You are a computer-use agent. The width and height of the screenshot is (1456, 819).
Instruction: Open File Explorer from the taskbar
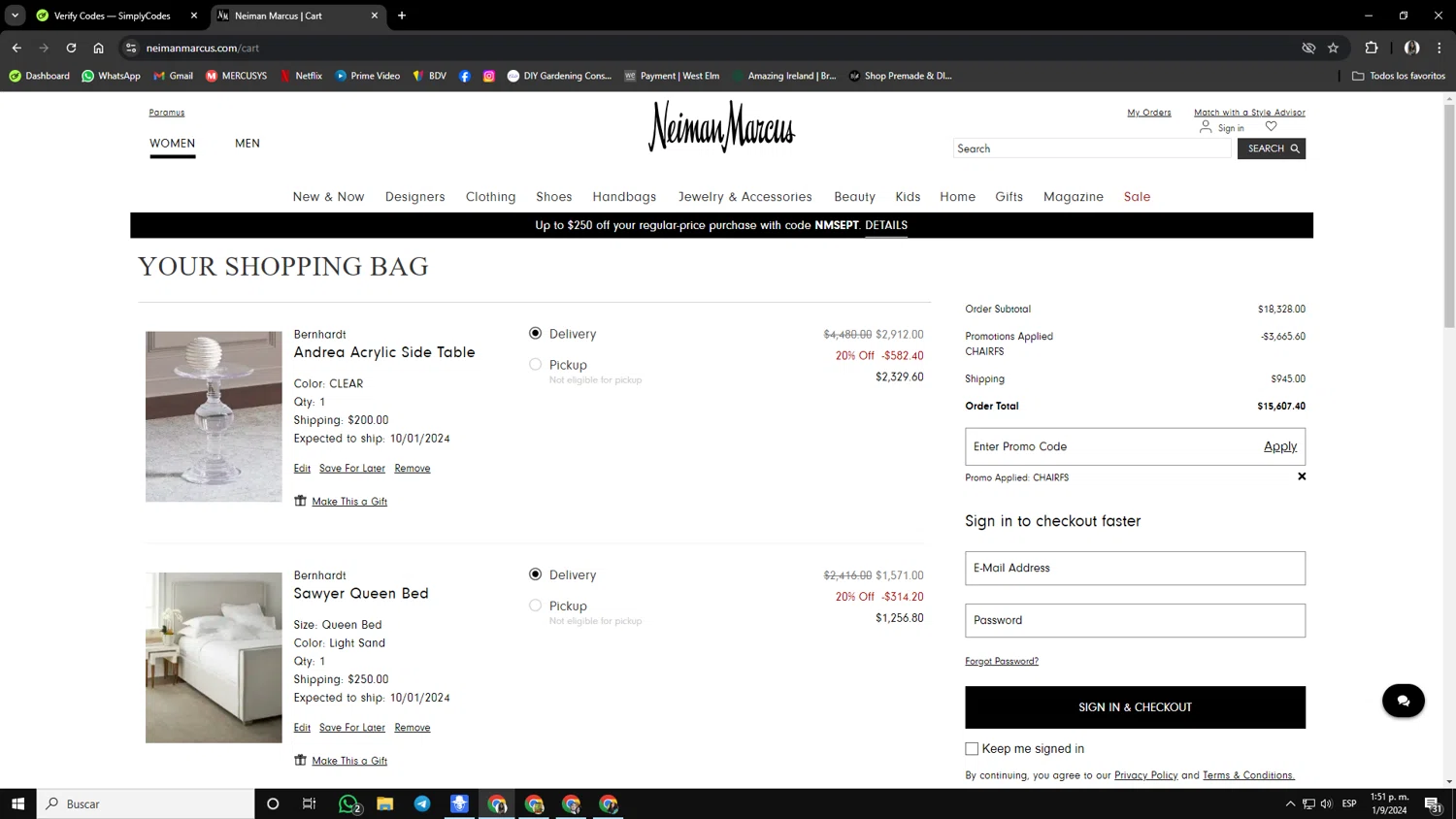385,803
